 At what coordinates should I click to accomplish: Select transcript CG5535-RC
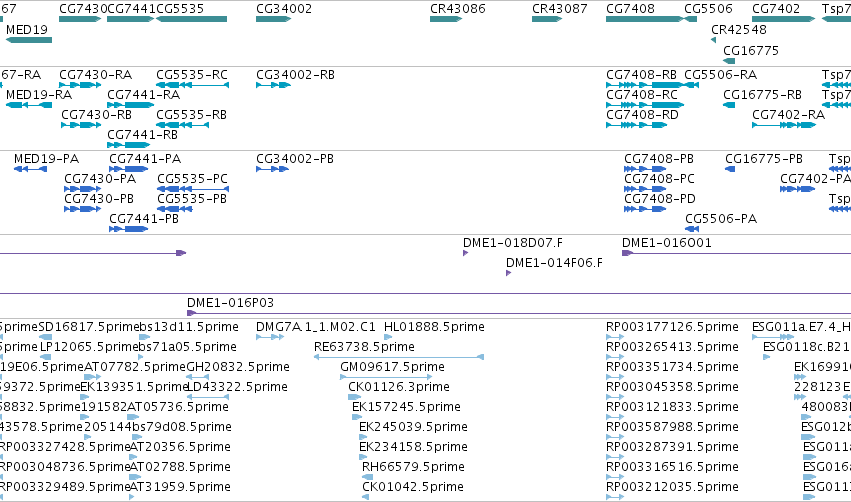pyautogui.click(x=193, y=85)
